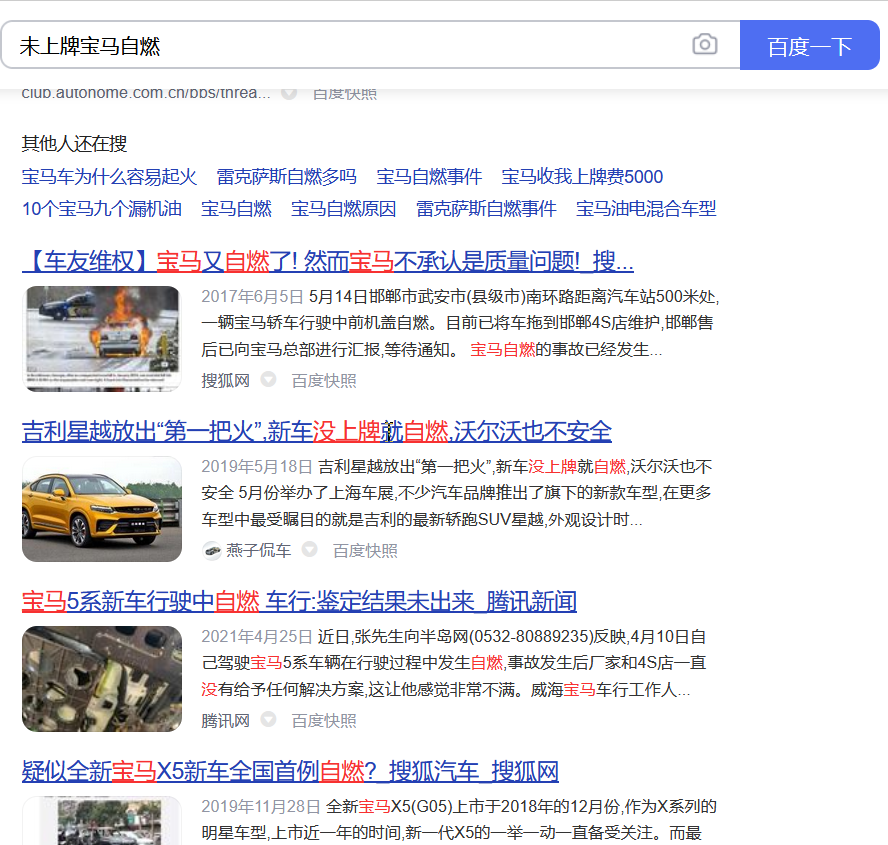Expand the dropdown arrow next to 搜狐网
The image size is (888, 845).
(x=268, y=379)
